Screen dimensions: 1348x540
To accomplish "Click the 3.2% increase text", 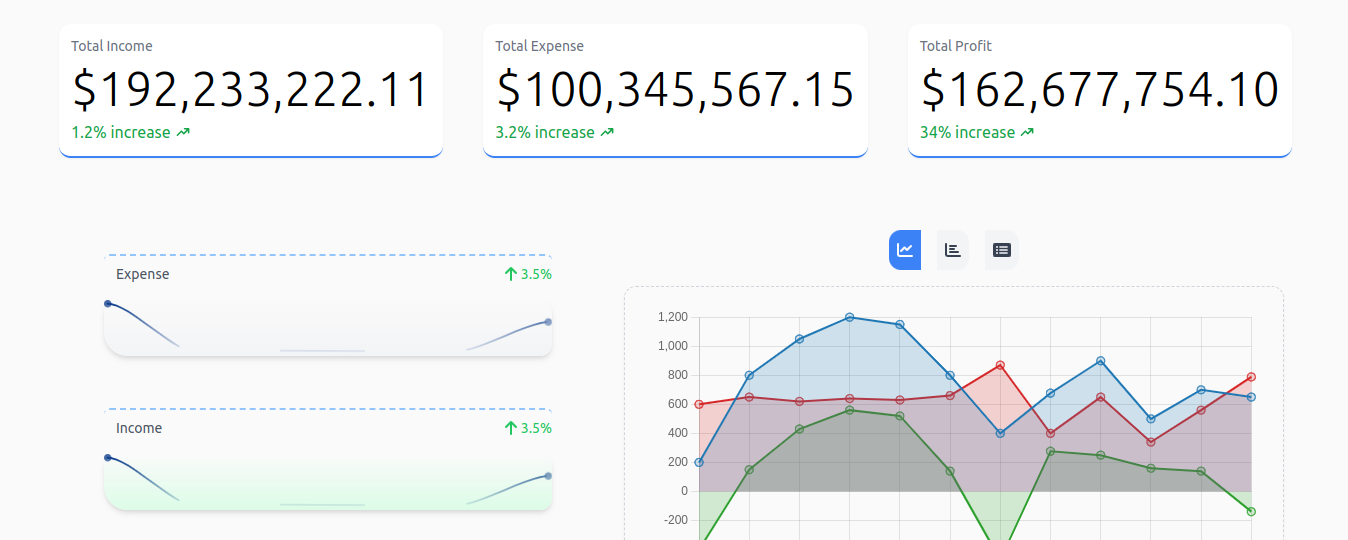I will click(545, 133).
